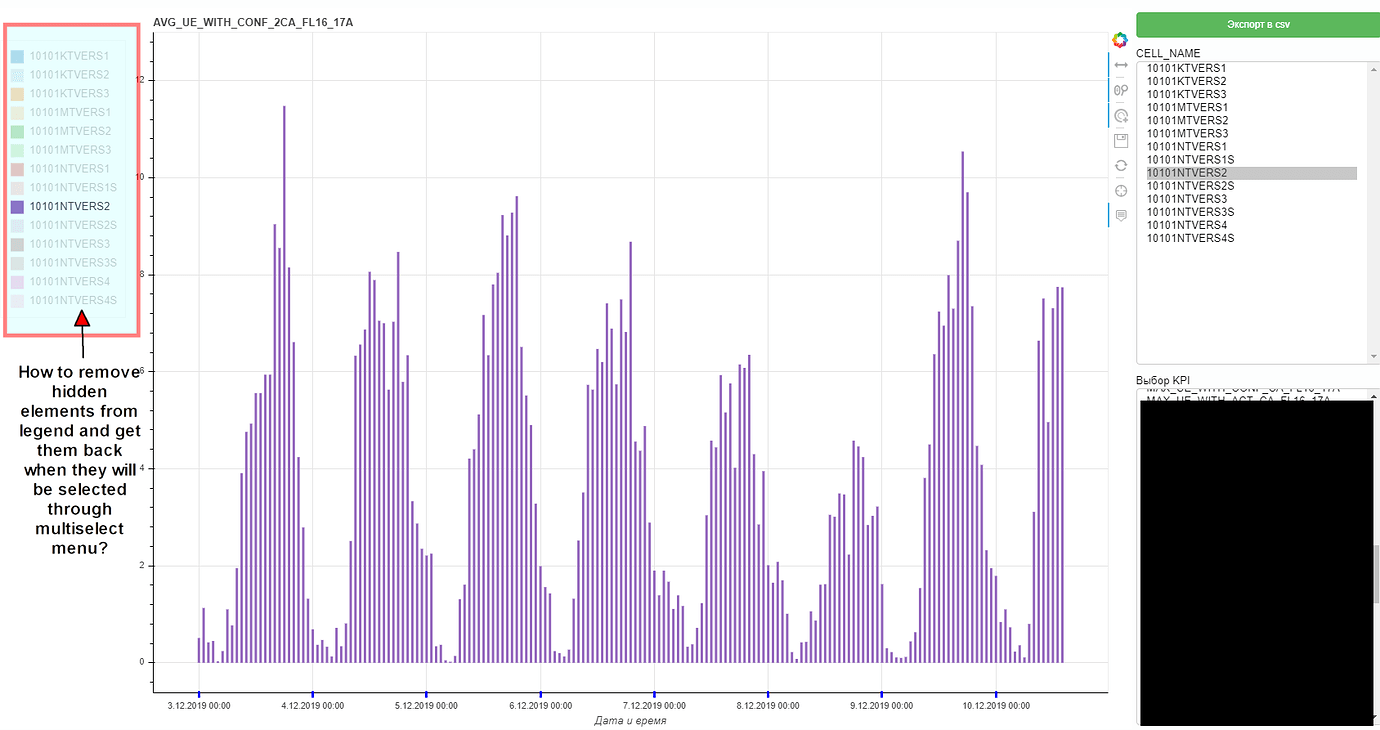
Task: Enable the wheel zoom tool
Action: 1121,90
